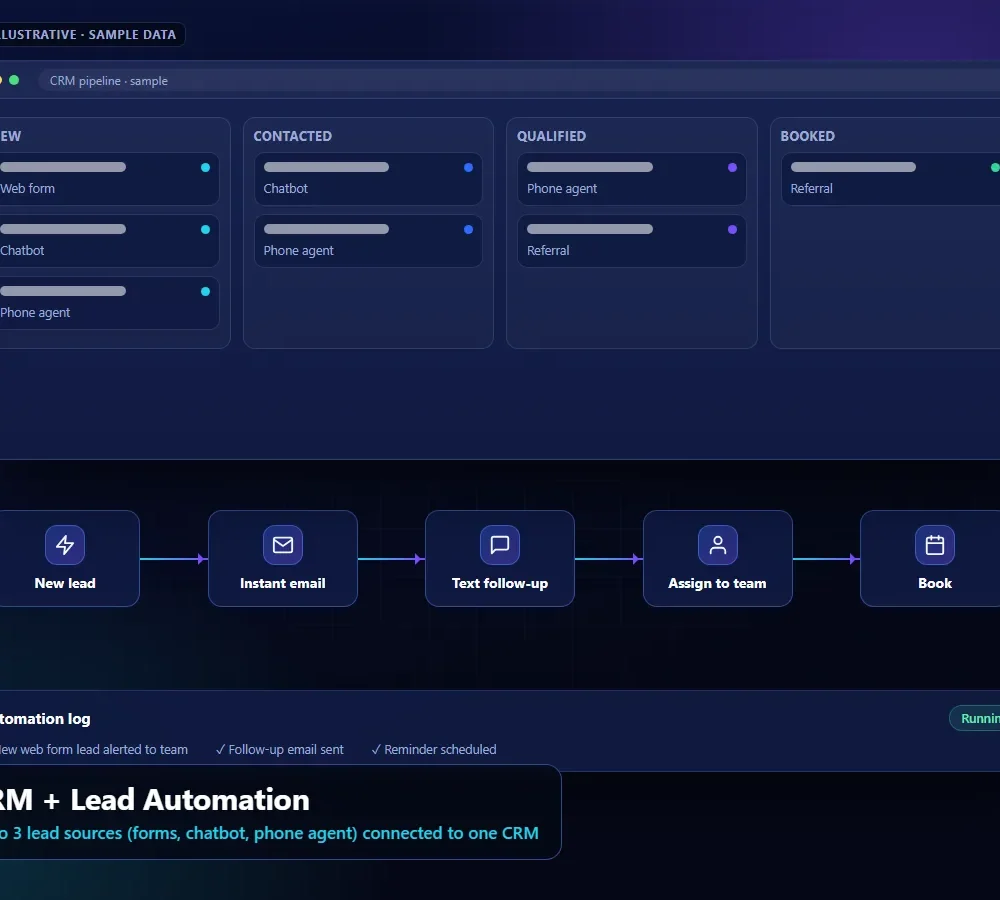Image resolution: width=1000 pixels, height=900 pixels.
Task: Click the QUALIFIED column header
Action: pos(551,136)
